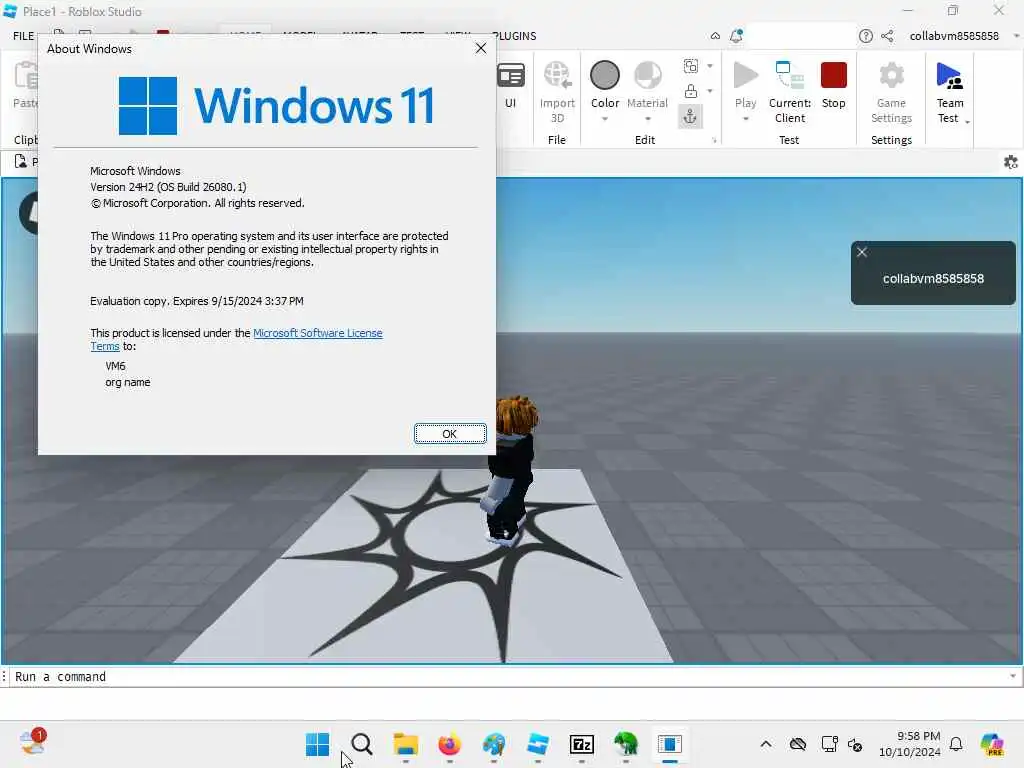Image resolution: width=1024 pixels, height=768 pixels.
Task: Click the Lock tool icon
Action: coord(690,91)
